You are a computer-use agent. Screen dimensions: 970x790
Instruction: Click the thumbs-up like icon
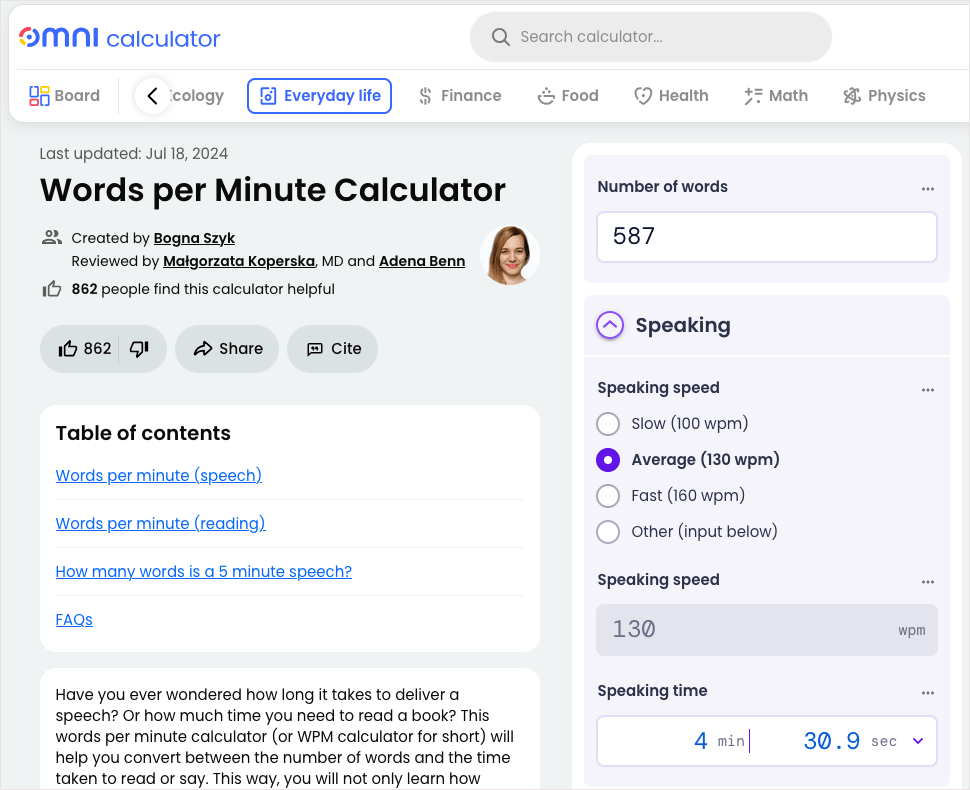(x=67, y=349)
